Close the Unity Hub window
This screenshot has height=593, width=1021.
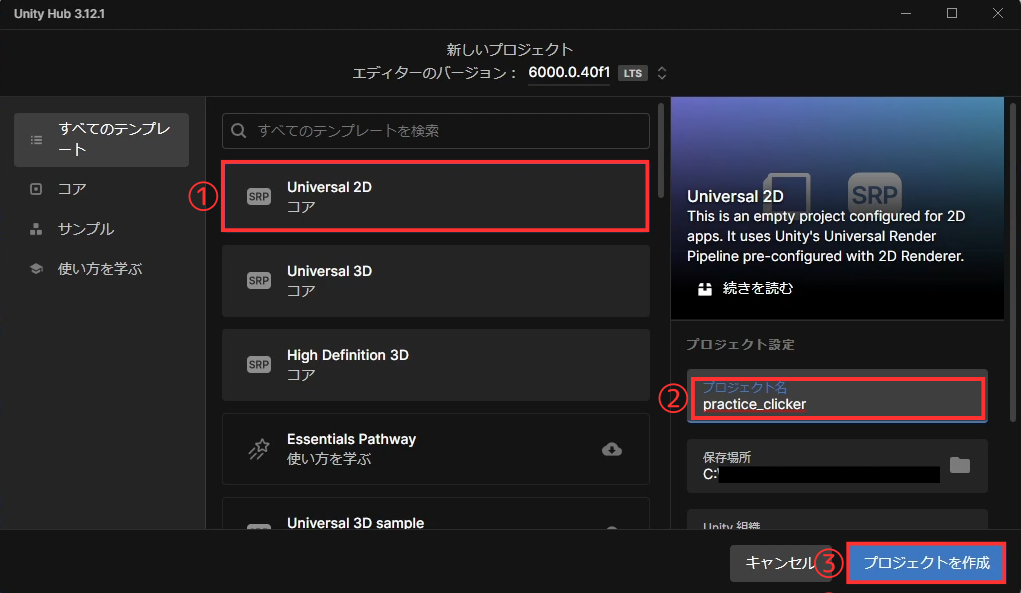pos(998,14)
